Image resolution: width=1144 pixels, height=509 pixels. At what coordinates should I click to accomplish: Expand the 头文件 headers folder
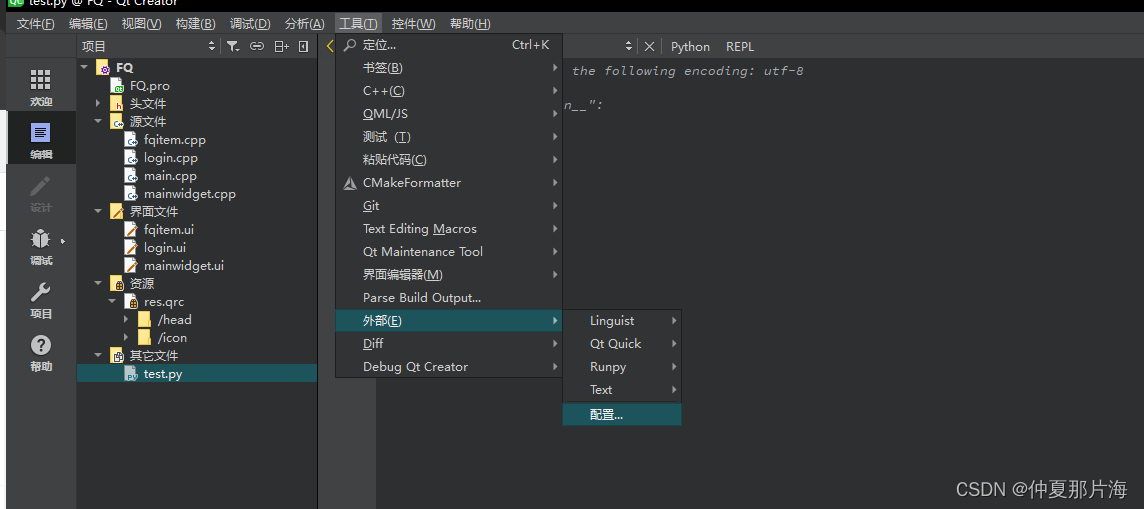(x=98, y=104)
